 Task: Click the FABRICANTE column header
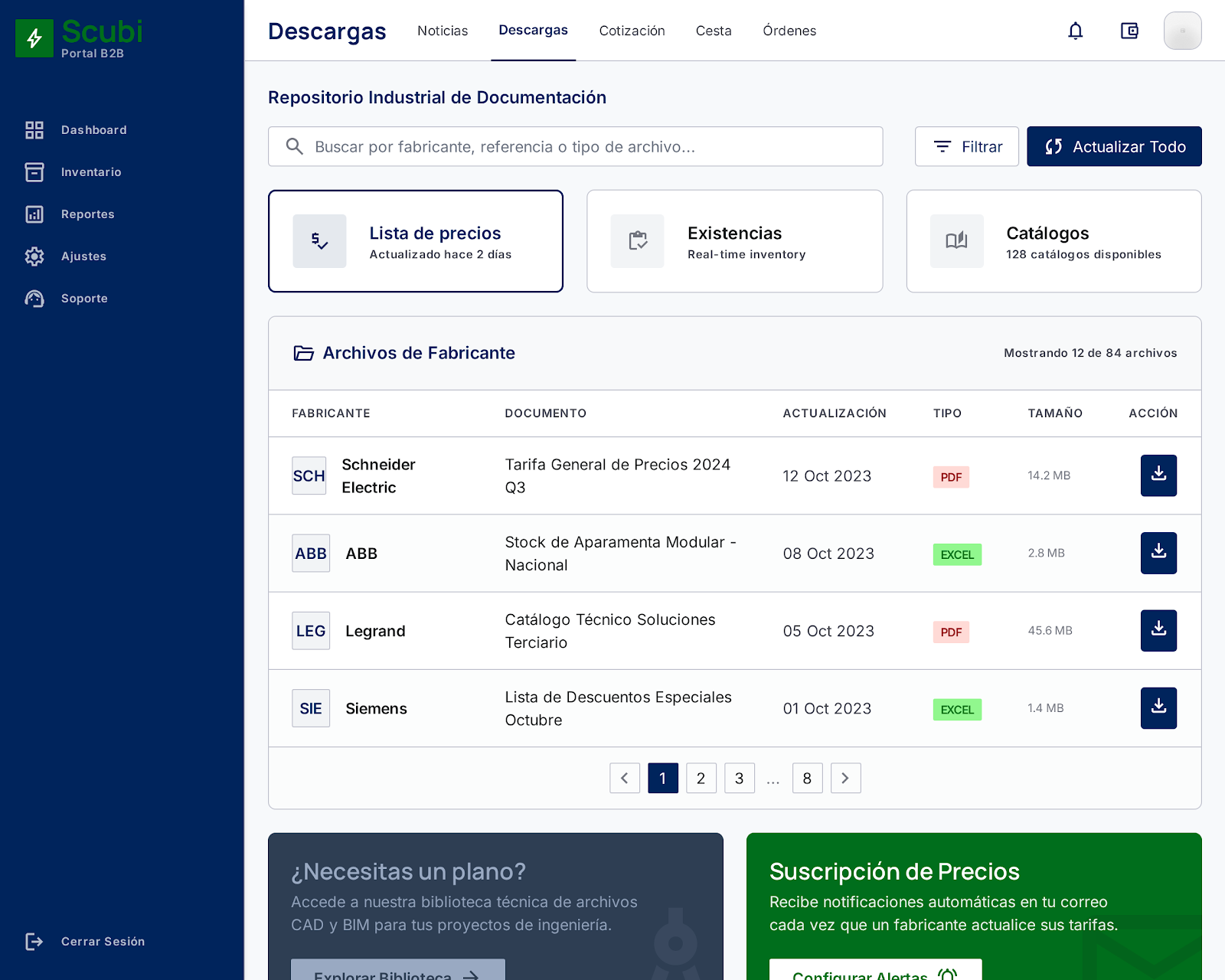[331, 413]
